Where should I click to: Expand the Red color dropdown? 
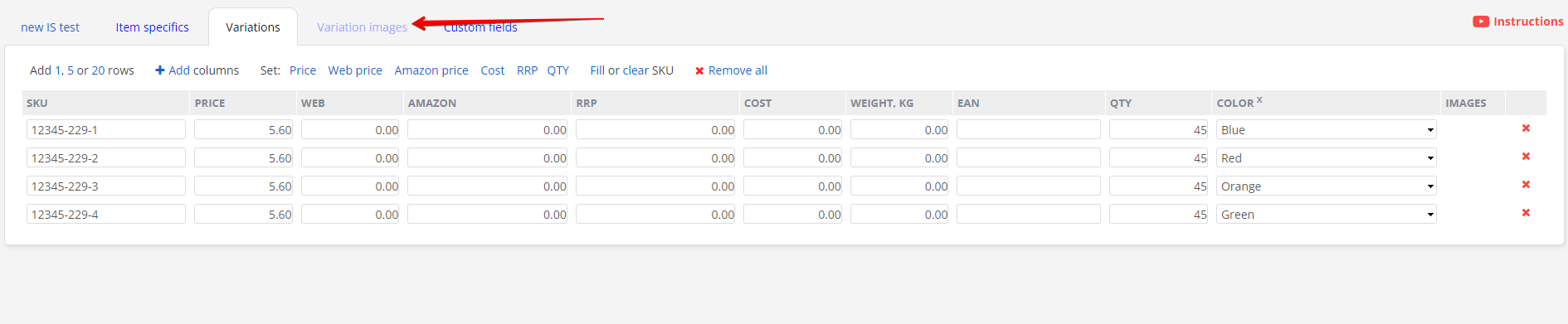[1326, 158]
